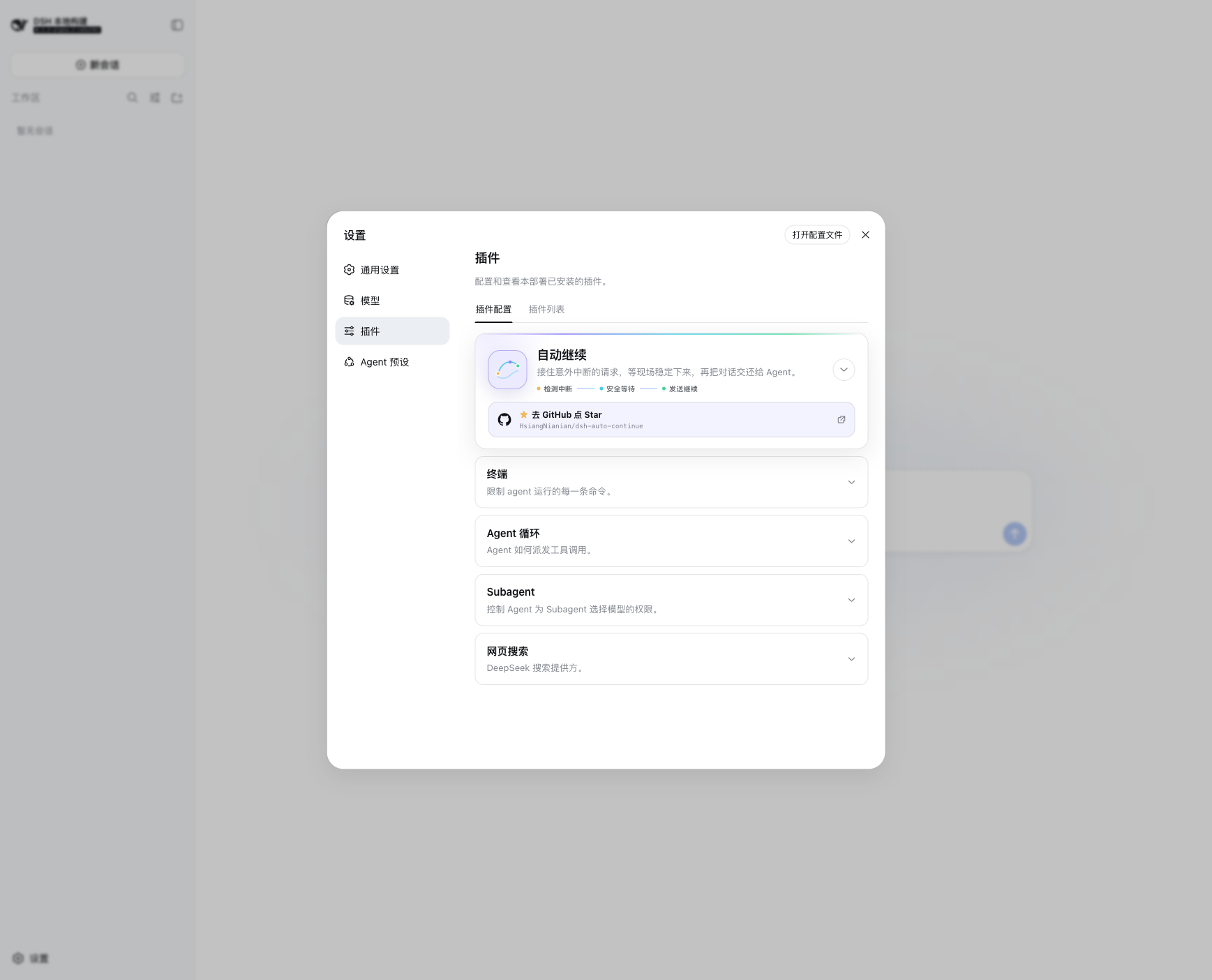Toggle the sidebar collapse icon in main window

177,25
